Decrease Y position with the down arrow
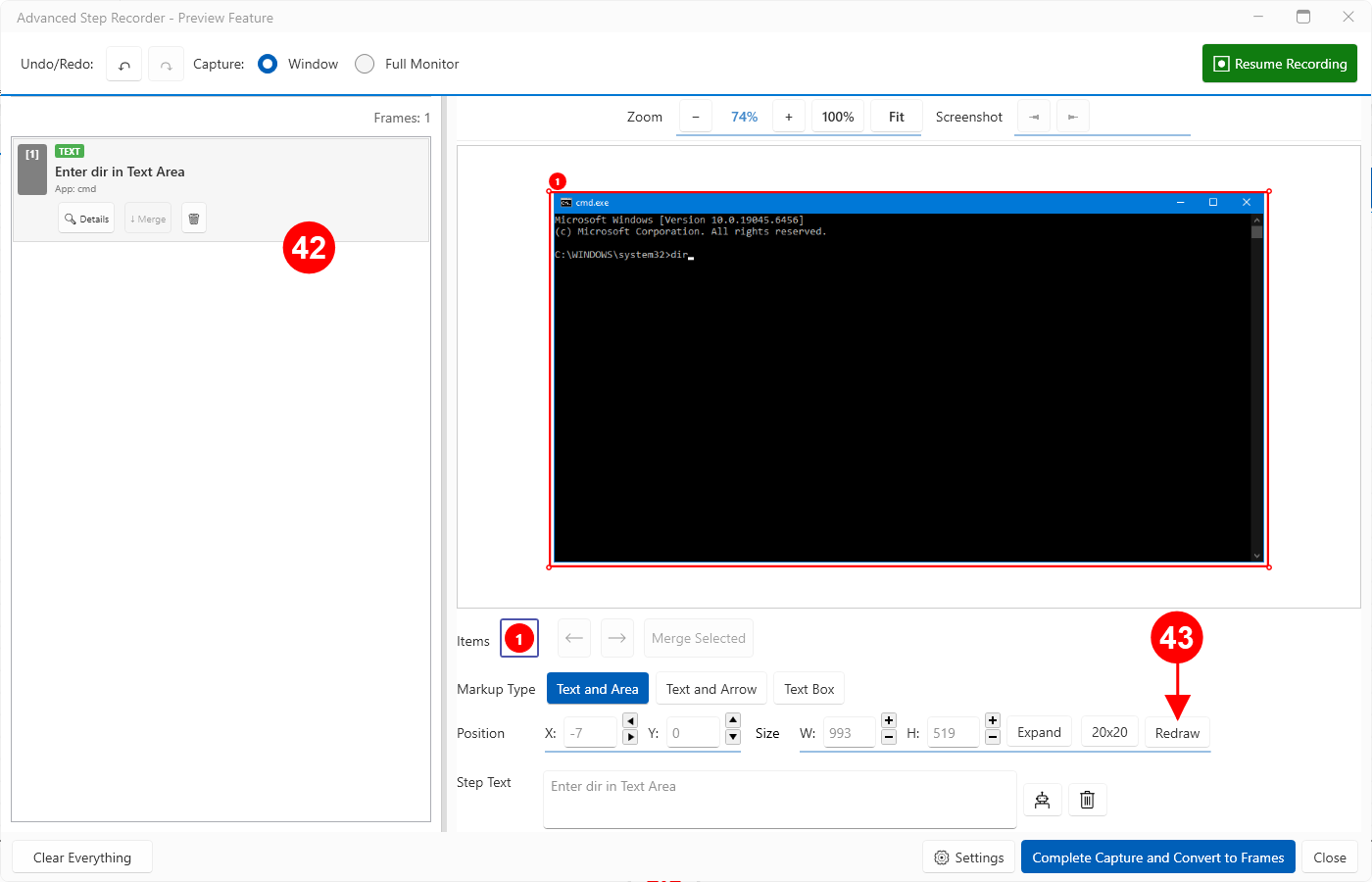Image resolution: width=1372 pixels, height=882 pixels. point(733,737)
